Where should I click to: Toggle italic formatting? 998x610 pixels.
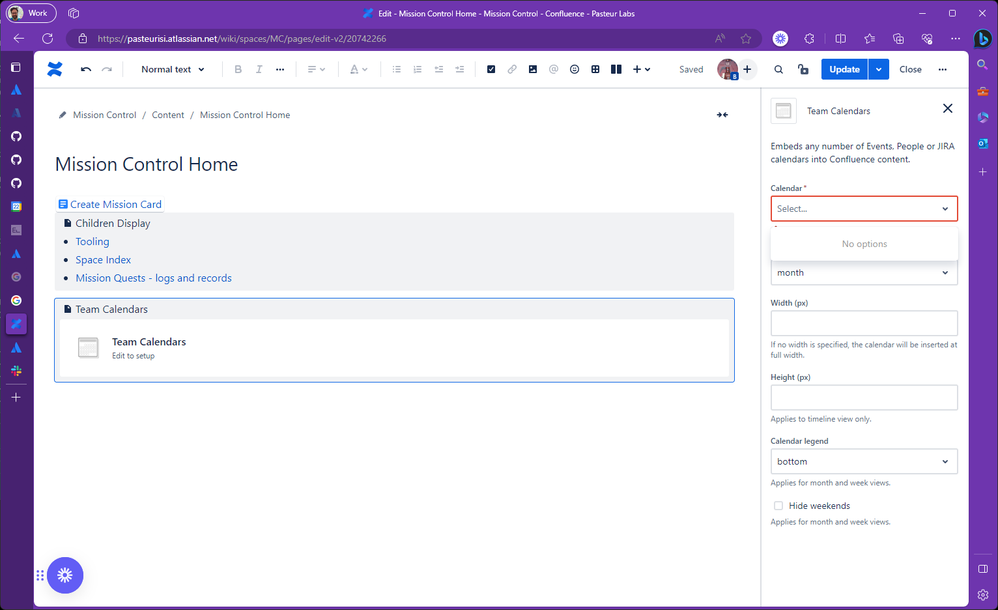click(x=259, y=69)
